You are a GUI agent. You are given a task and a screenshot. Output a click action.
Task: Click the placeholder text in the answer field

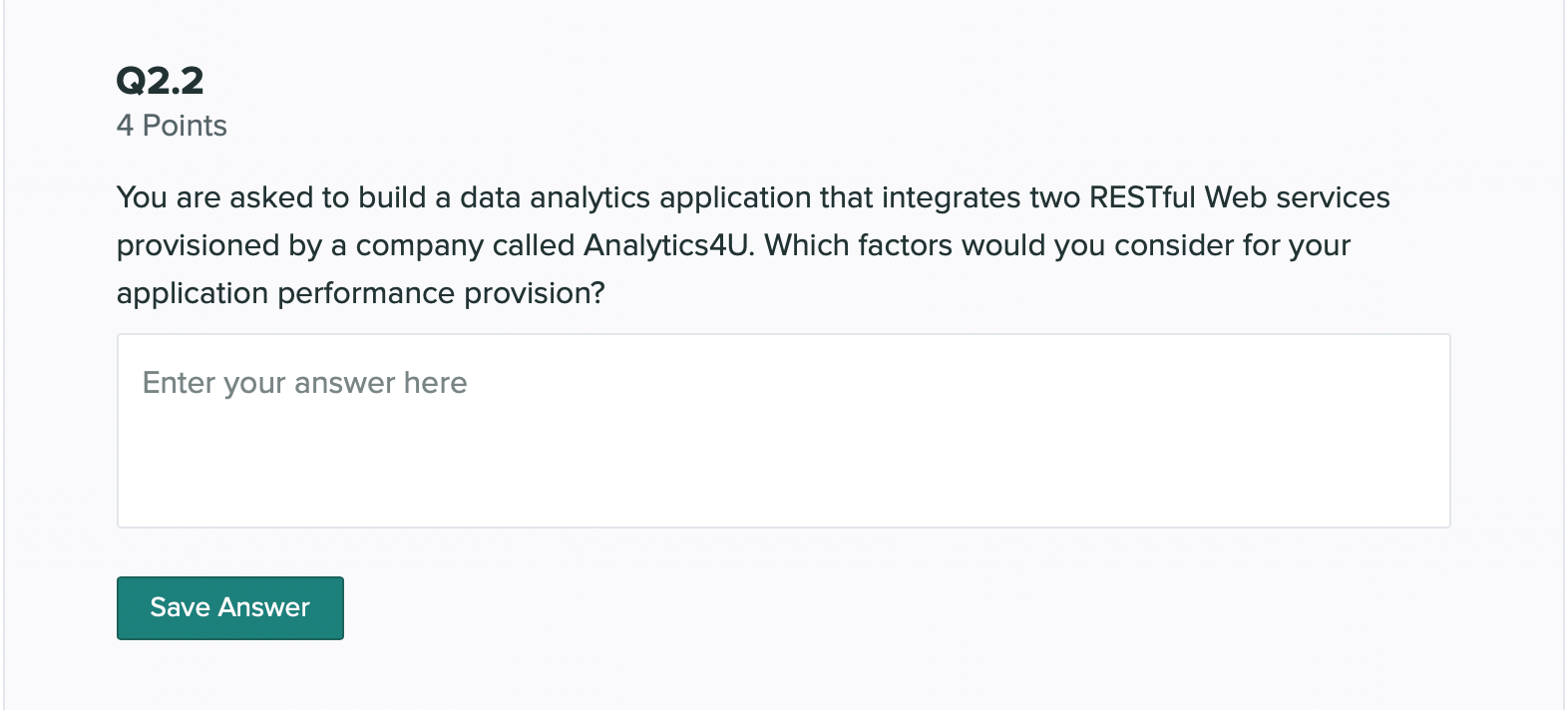pyautogui.click(x=304, y=383)
